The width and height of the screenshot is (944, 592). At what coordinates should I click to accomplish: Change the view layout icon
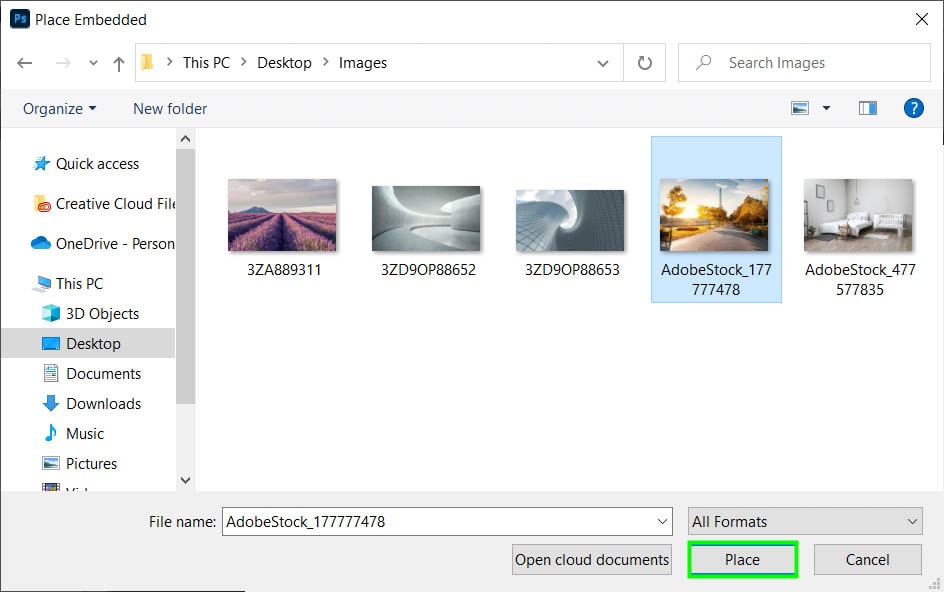800,108
